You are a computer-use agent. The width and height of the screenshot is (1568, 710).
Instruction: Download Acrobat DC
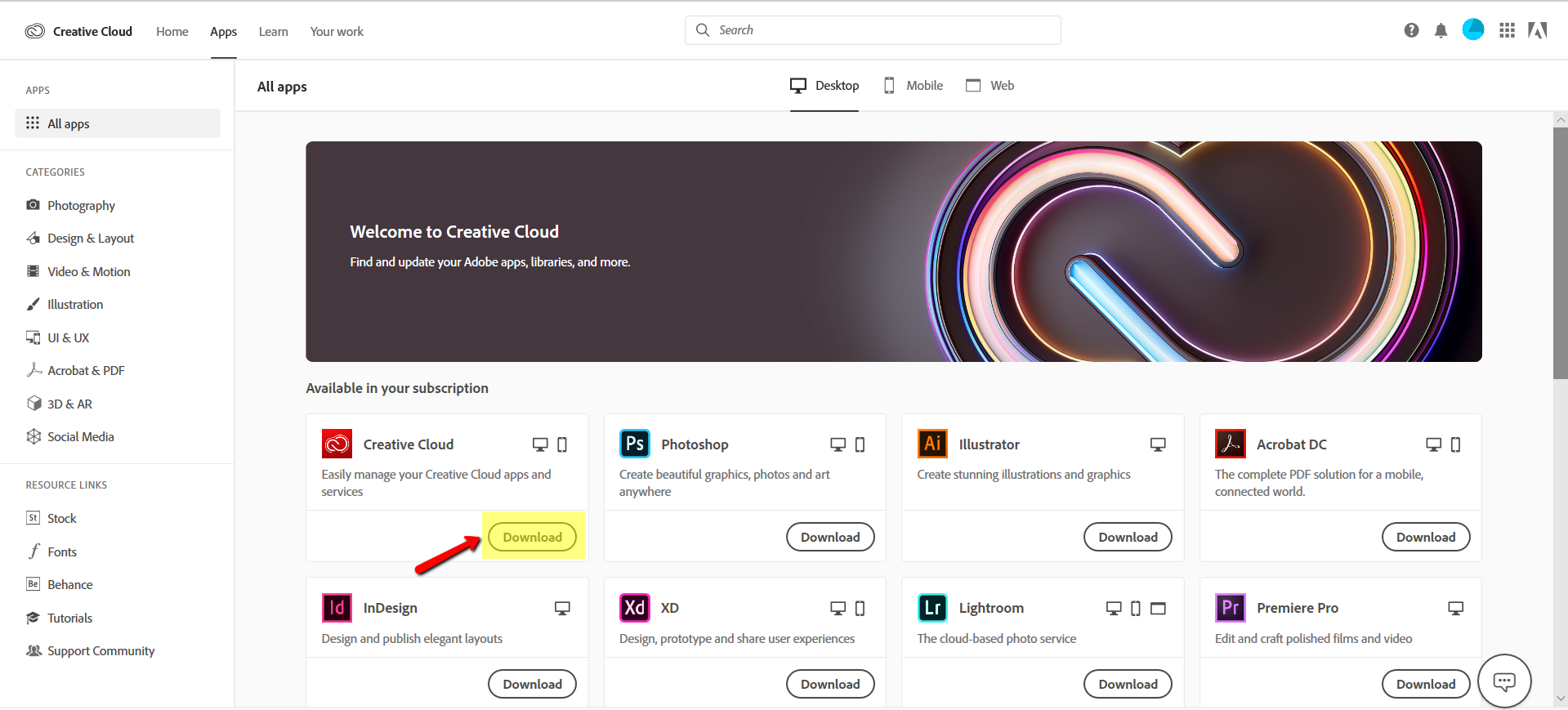coord(1426,537)
